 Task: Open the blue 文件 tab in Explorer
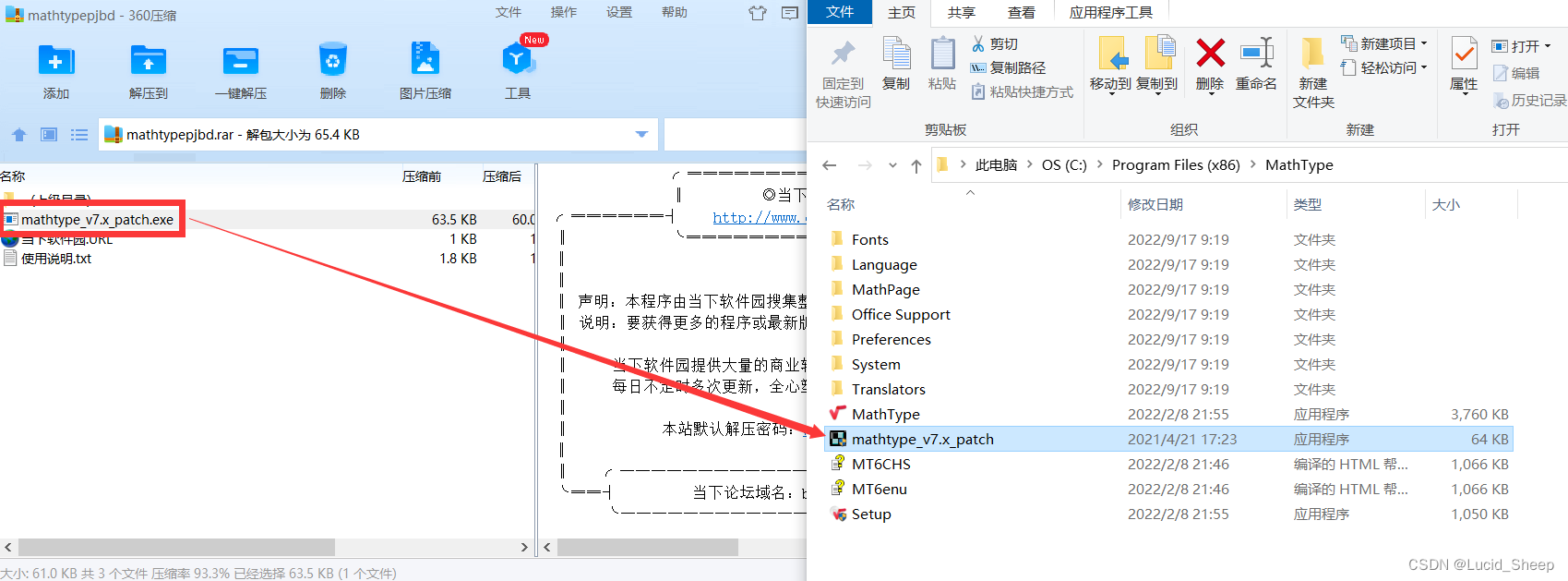tap(840, 12)
